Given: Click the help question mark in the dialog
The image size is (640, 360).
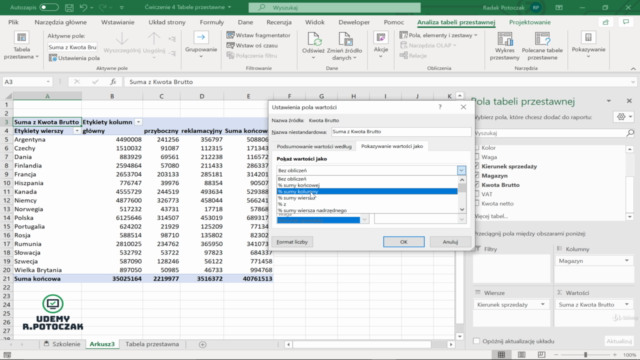Looking at the screenshot, I should click(440, 107).
